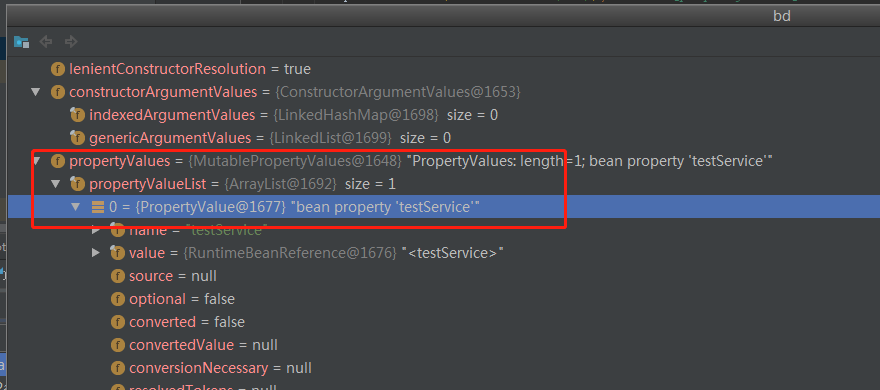Viewport: 880px width, 390px height.
Task: Select the source = null row
Action: [x=443, y=276]
